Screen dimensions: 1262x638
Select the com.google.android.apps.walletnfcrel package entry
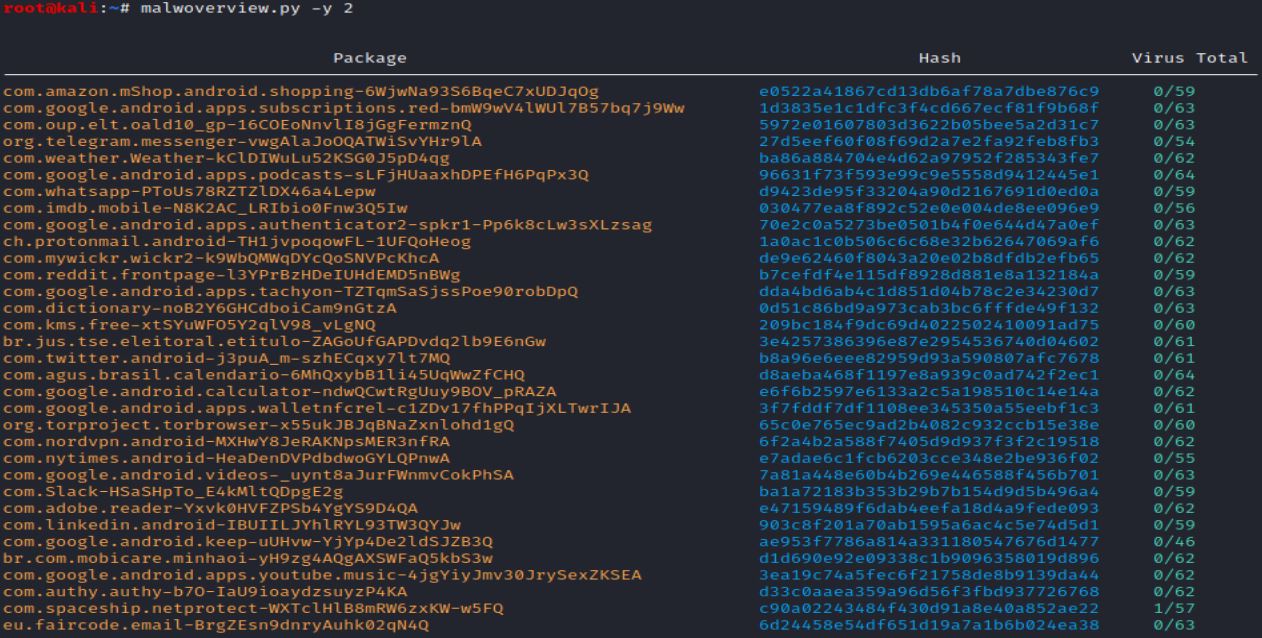[317, 407]
